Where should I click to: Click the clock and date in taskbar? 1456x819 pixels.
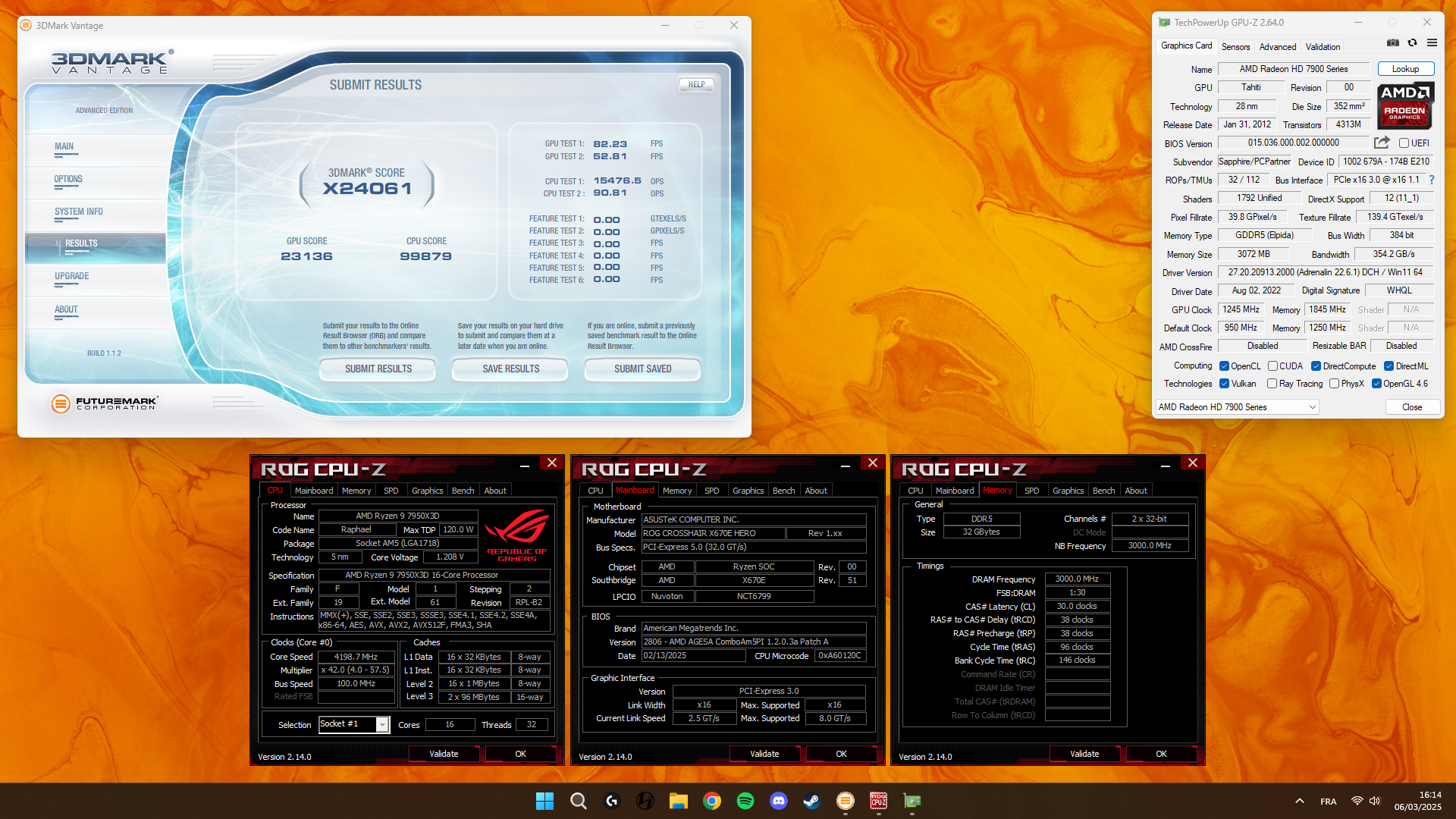tap(1417, 801)
